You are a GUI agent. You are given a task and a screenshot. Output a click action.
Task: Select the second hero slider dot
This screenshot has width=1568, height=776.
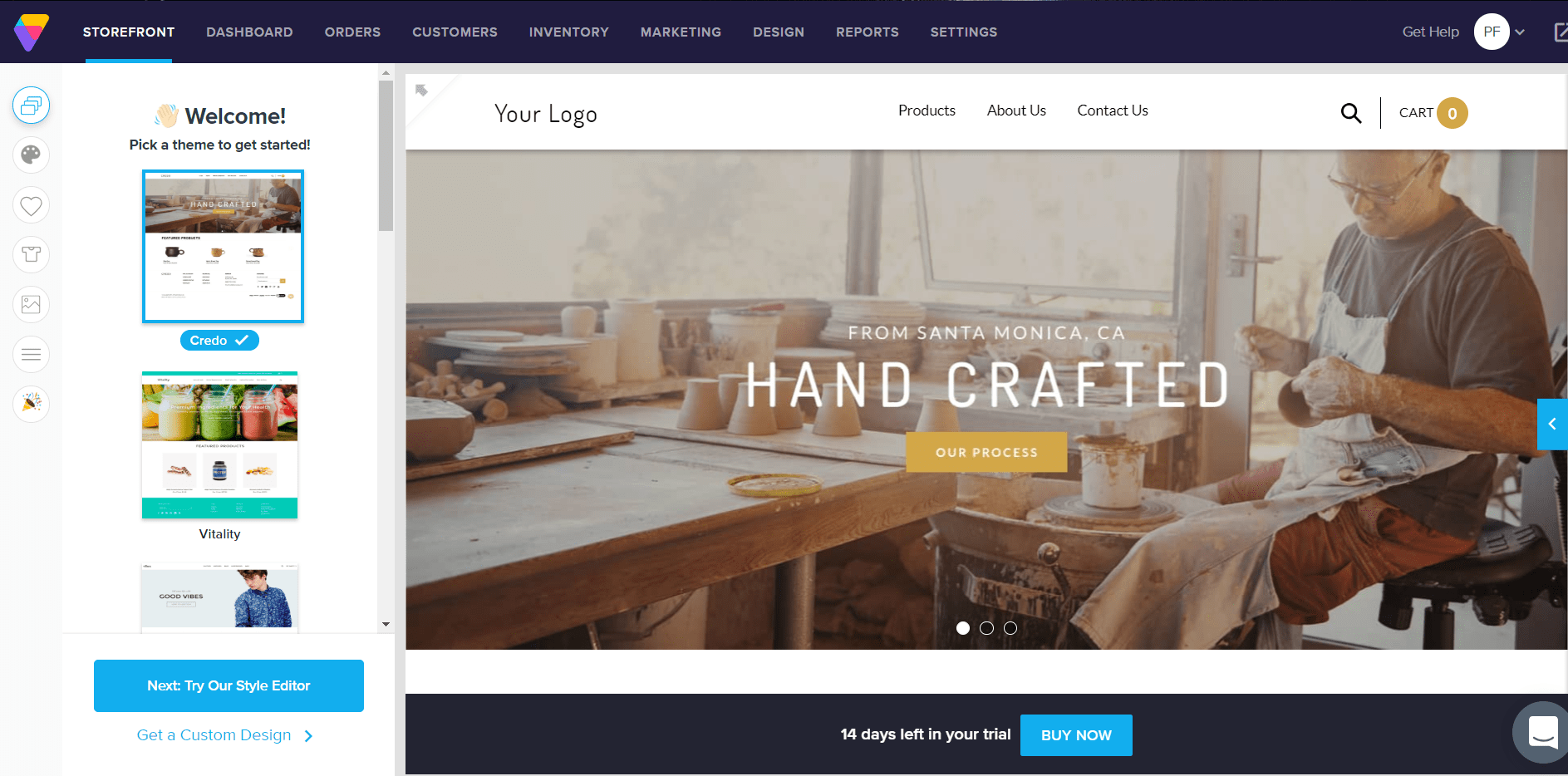(986, 628)
